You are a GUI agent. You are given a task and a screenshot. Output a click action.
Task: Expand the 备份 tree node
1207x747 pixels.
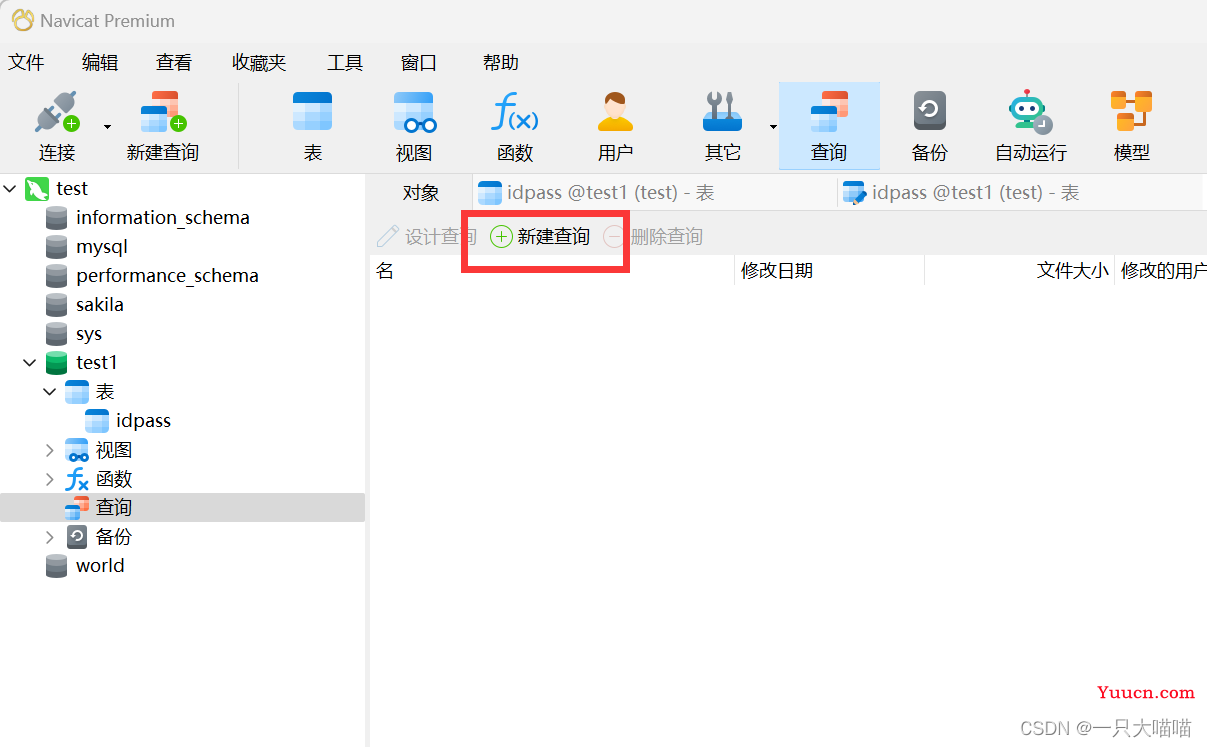pyautogui.click(x=50, y=537)
